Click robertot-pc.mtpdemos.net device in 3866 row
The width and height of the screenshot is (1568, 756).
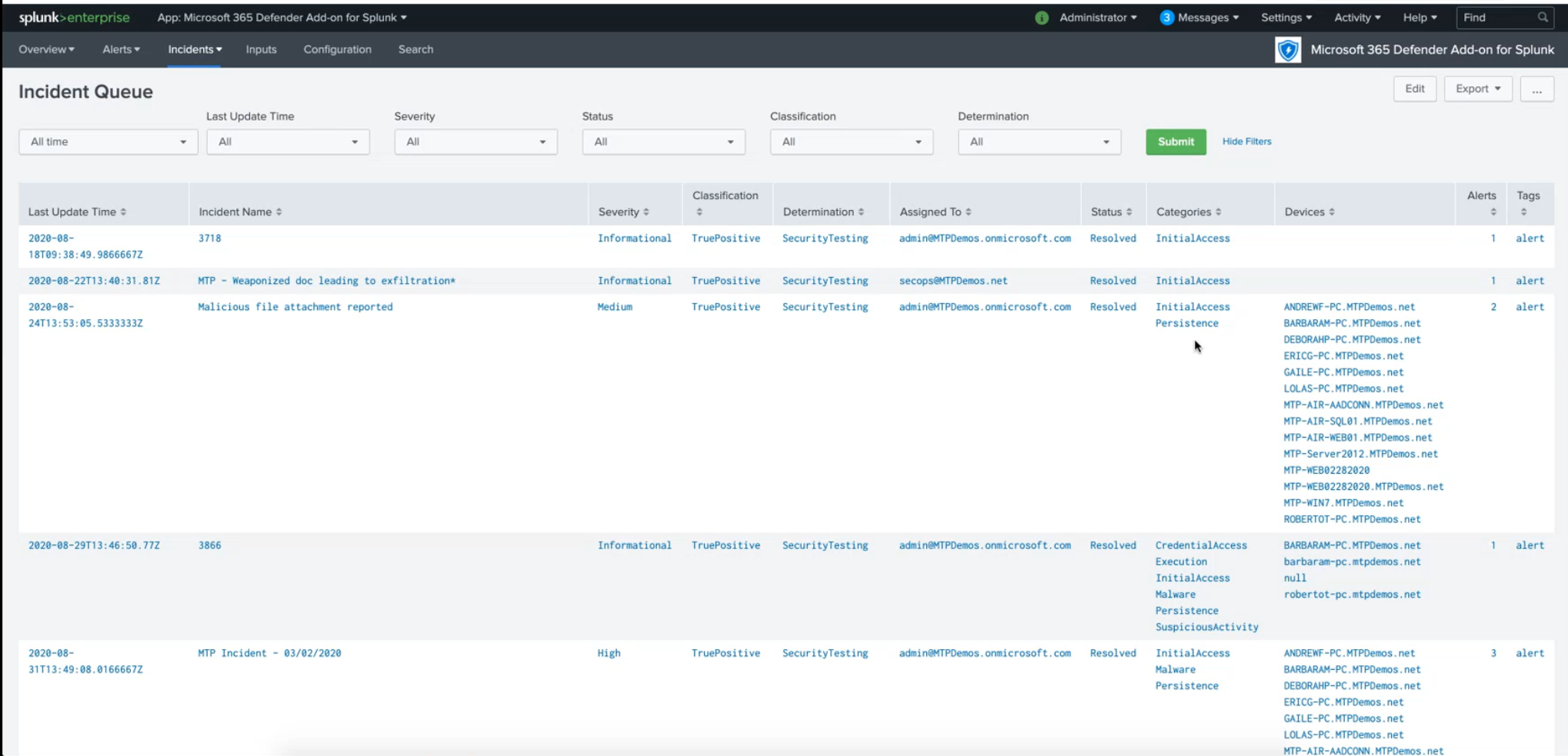1352,594
